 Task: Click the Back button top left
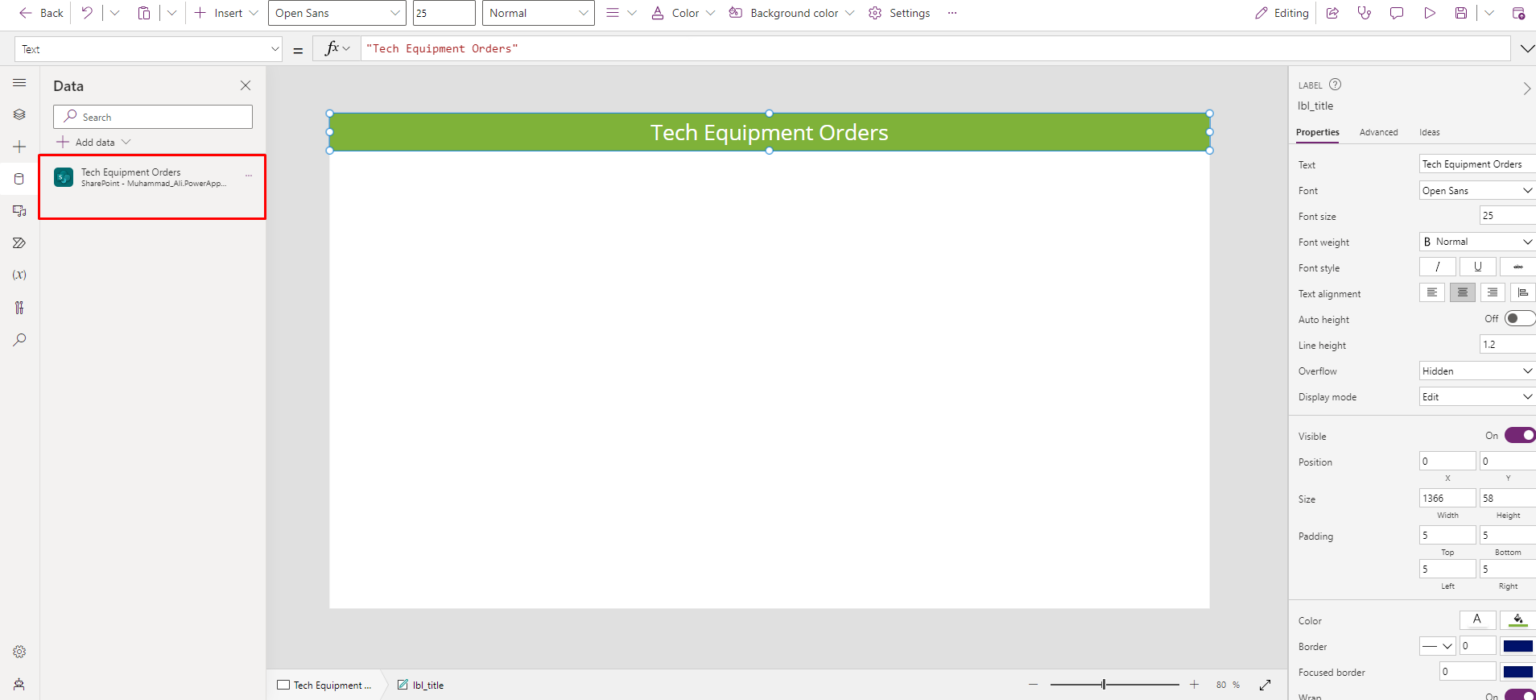click(38, 13)
